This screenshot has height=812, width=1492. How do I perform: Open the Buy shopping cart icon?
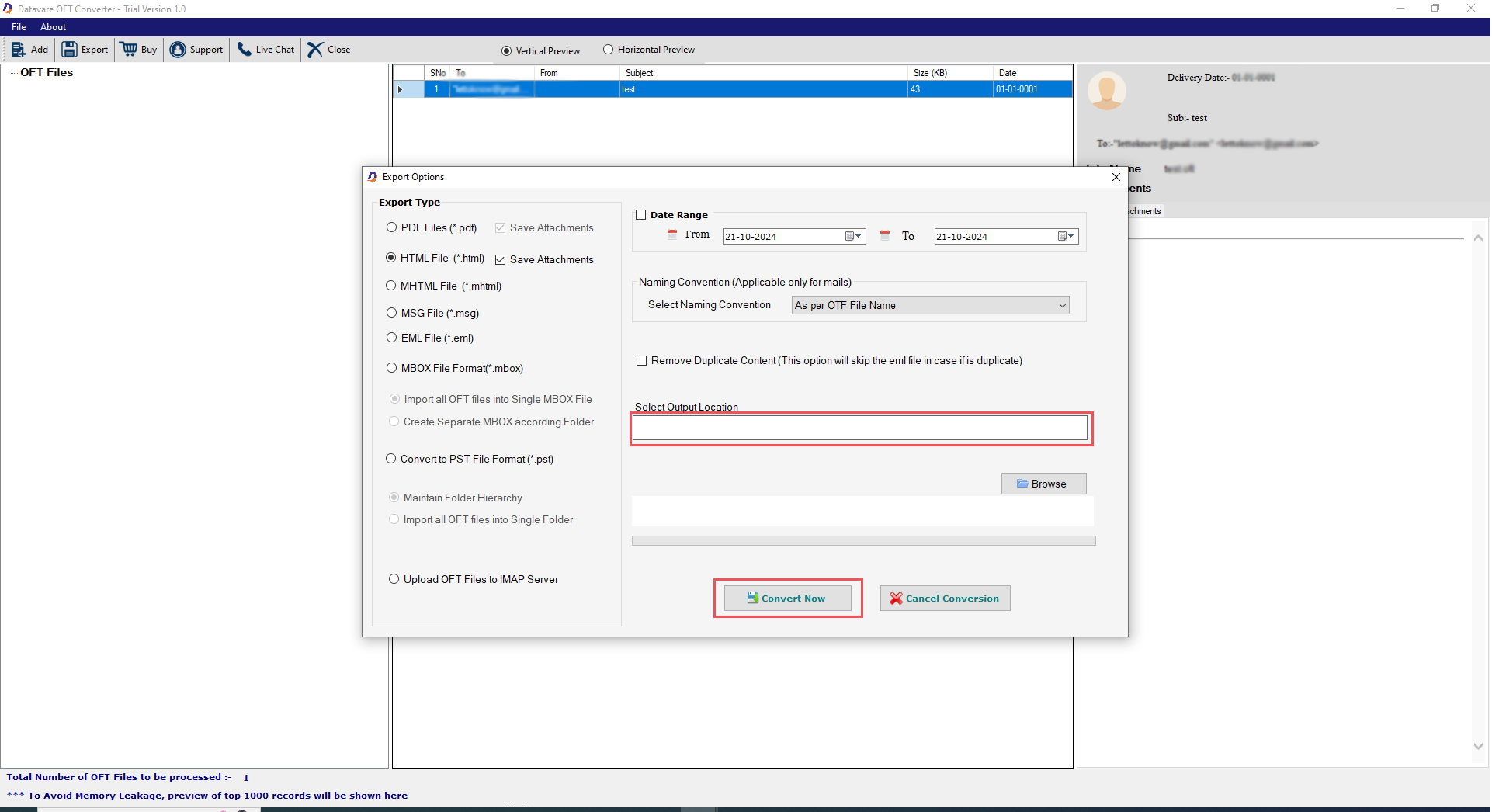(129, 50)
